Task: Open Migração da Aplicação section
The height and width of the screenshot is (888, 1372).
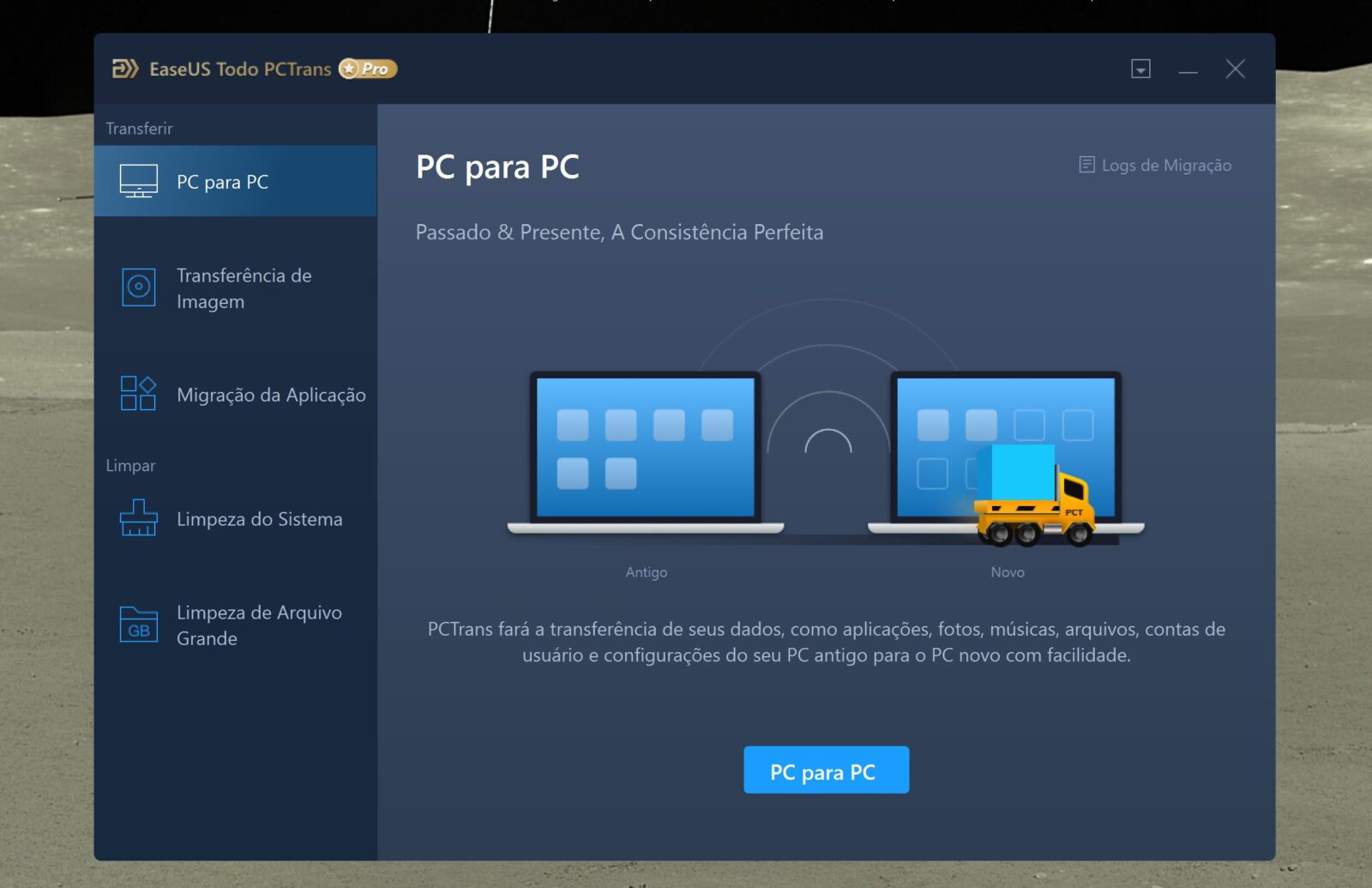Action: click(x=235, y=395)
